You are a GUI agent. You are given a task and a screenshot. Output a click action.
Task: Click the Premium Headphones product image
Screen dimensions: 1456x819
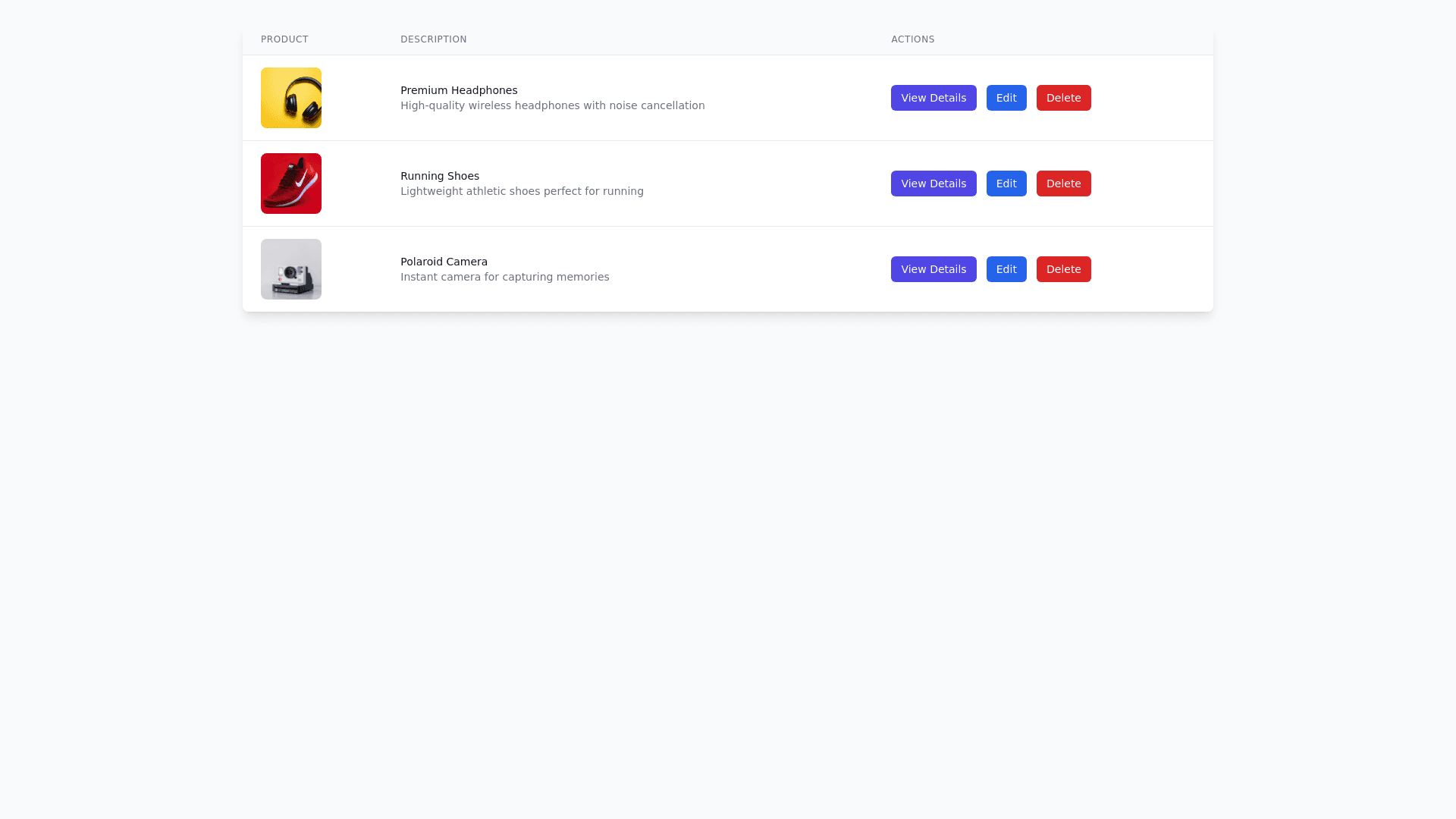[291, 98]
